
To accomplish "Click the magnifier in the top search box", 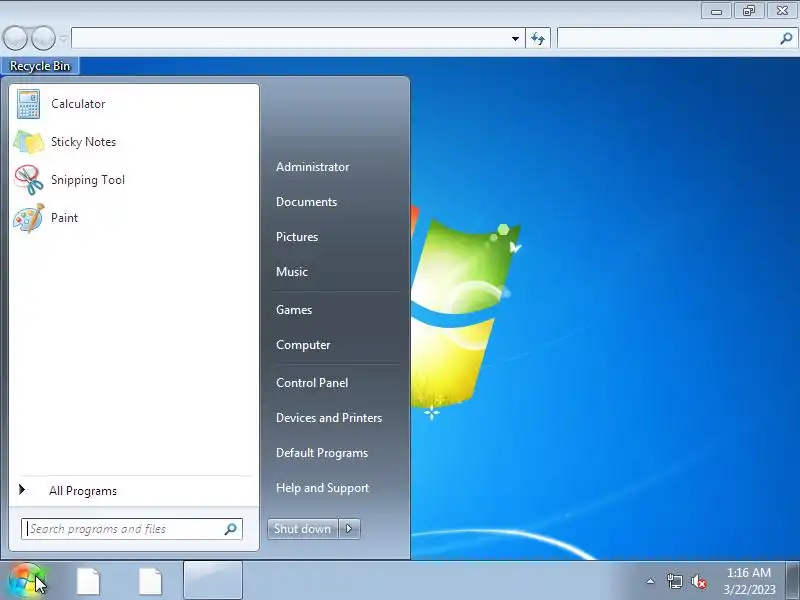I will point(786,38).
